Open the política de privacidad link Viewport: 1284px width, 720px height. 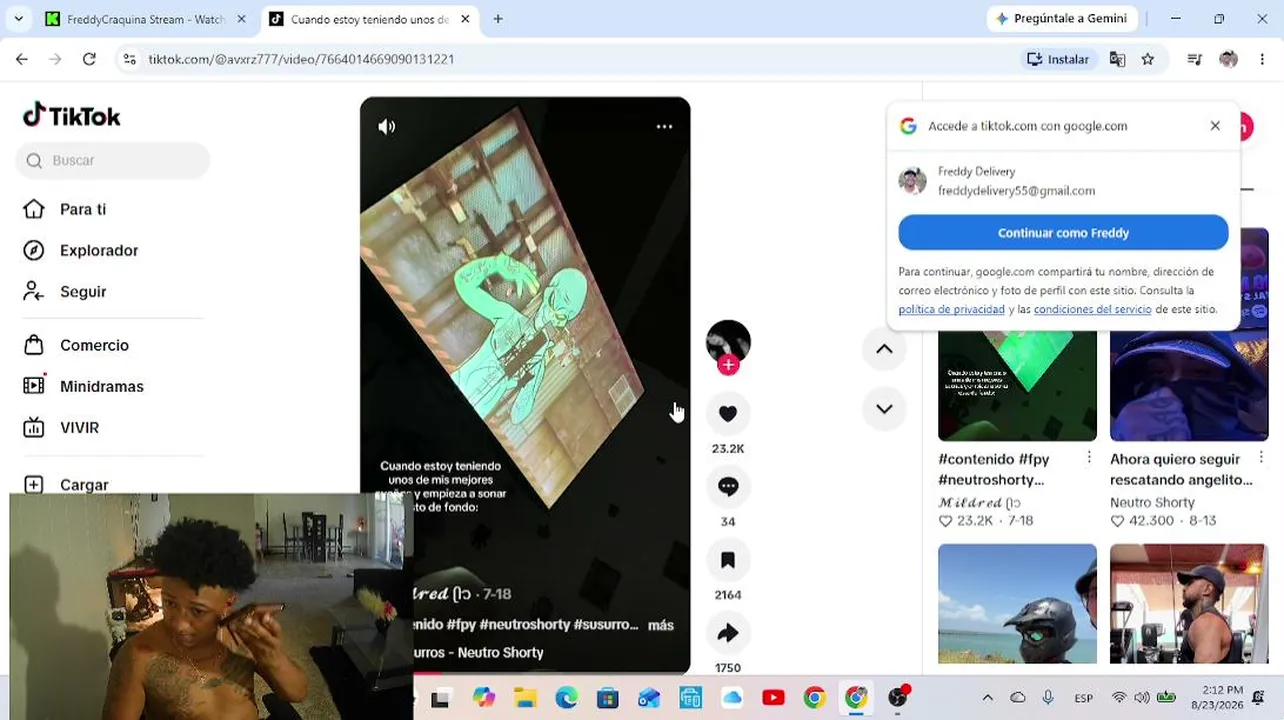click(x=951, y=310)
